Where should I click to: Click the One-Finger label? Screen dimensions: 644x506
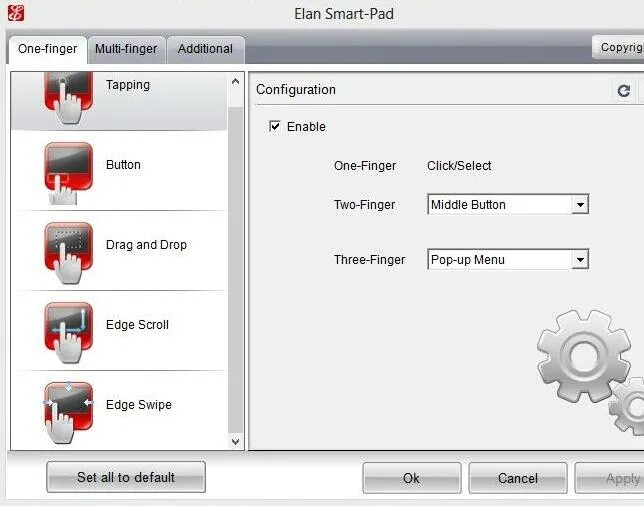(x=365, y=166)
